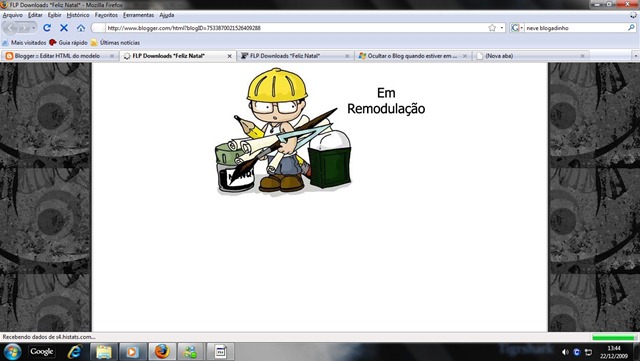The image size is (640, 361).
Task: Close the (Nova aba) tab
Action: tap(582, 56)
